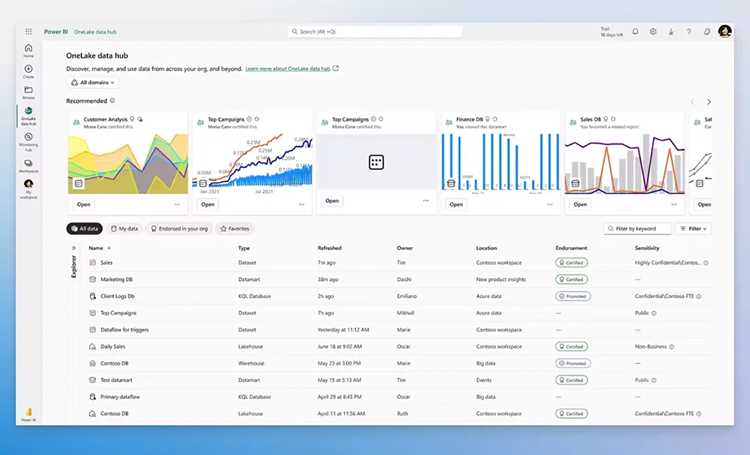Go to Home in the left sidebar
Viewport: 750px width, 455px height.
tap(29, 50)
